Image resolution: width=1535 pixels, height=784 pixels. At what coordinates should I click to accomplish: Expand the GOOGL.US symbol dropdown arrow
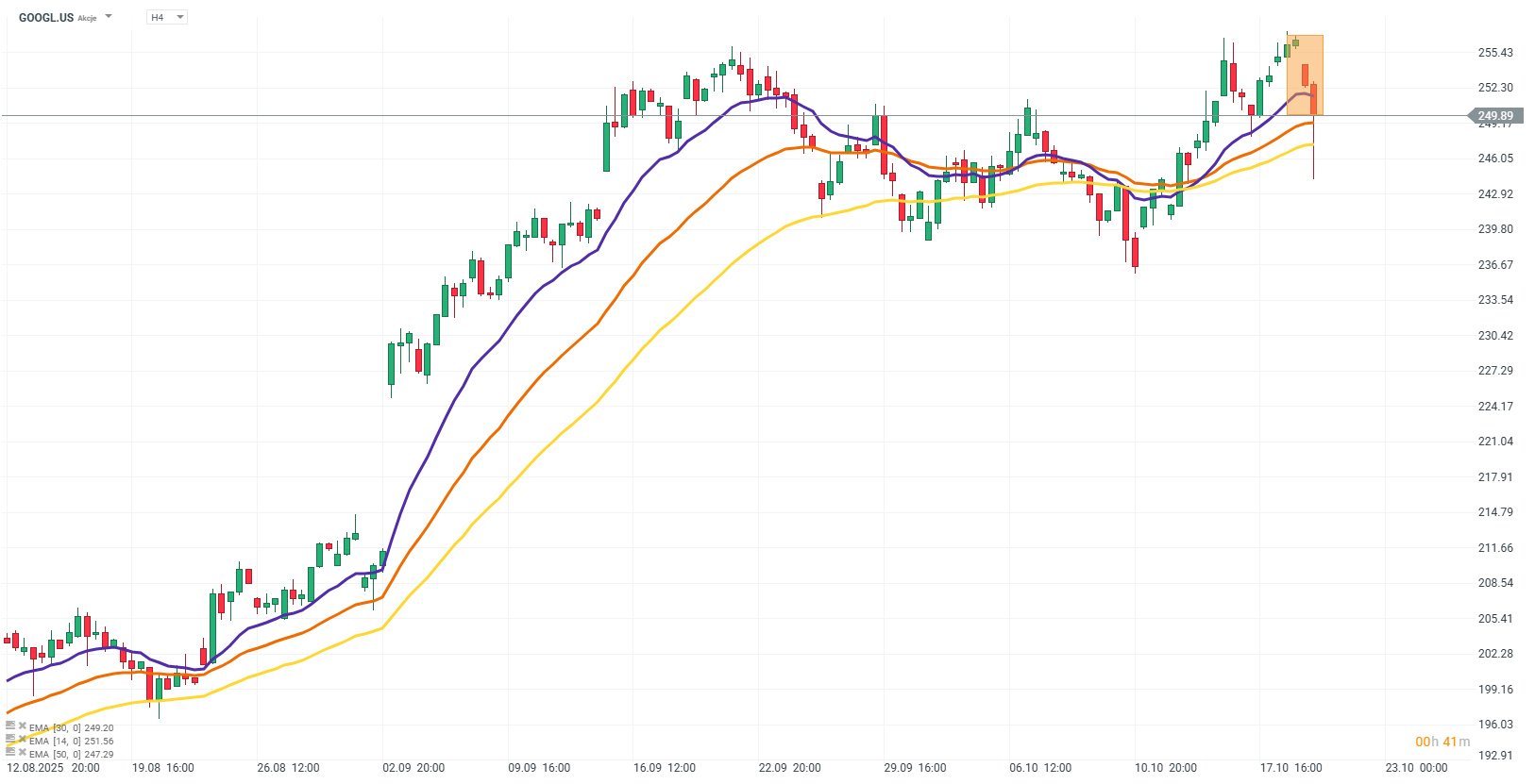click(109, 17)
